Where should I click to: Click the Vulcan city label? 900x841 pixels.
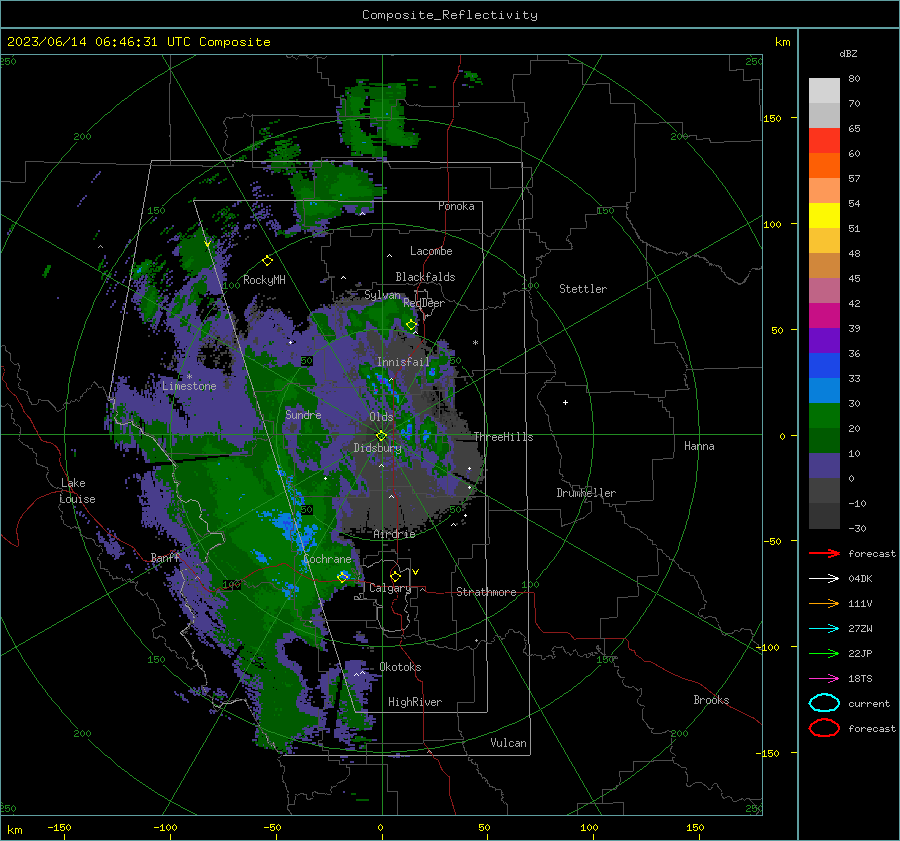(508, 743)
